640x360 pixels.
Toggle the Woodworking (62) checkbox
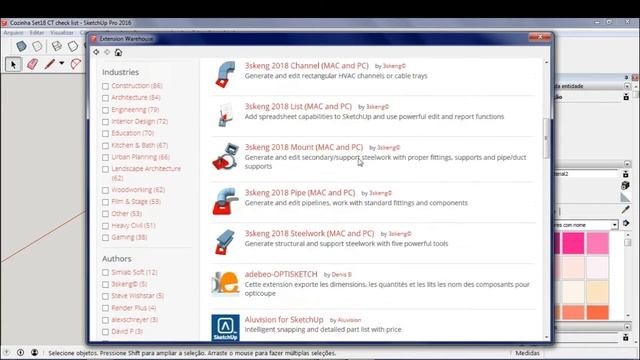tap(106, 190)
